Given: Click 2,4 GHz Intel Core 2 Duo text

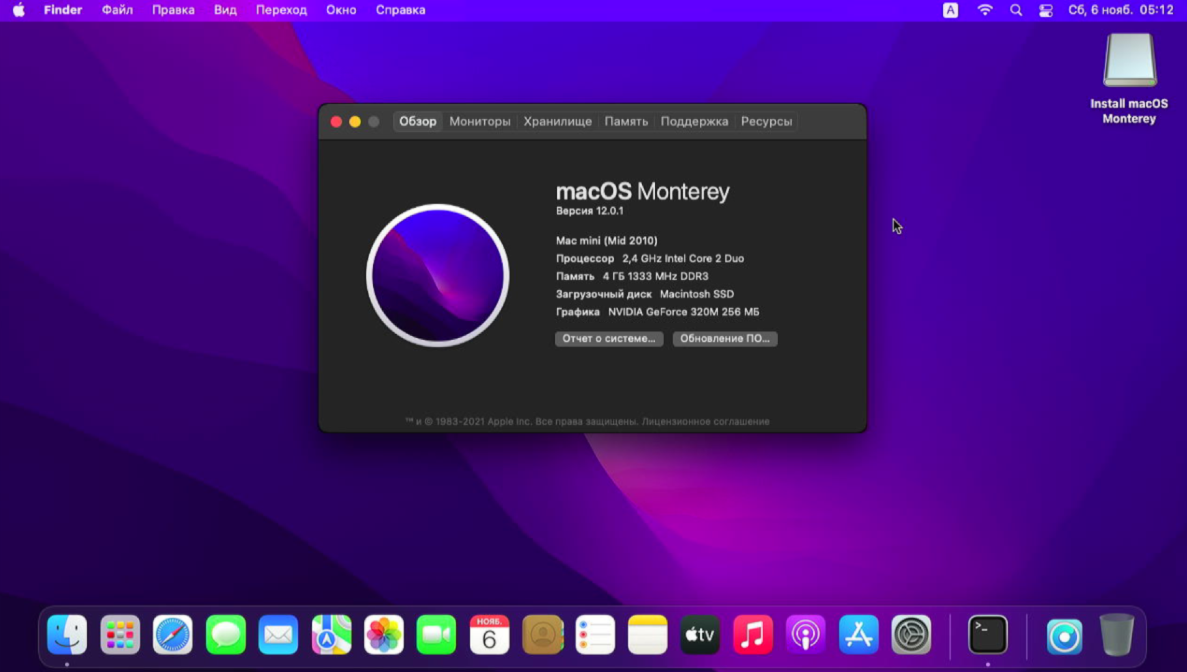Looking at the screenshot, I should tap(683, 258).
